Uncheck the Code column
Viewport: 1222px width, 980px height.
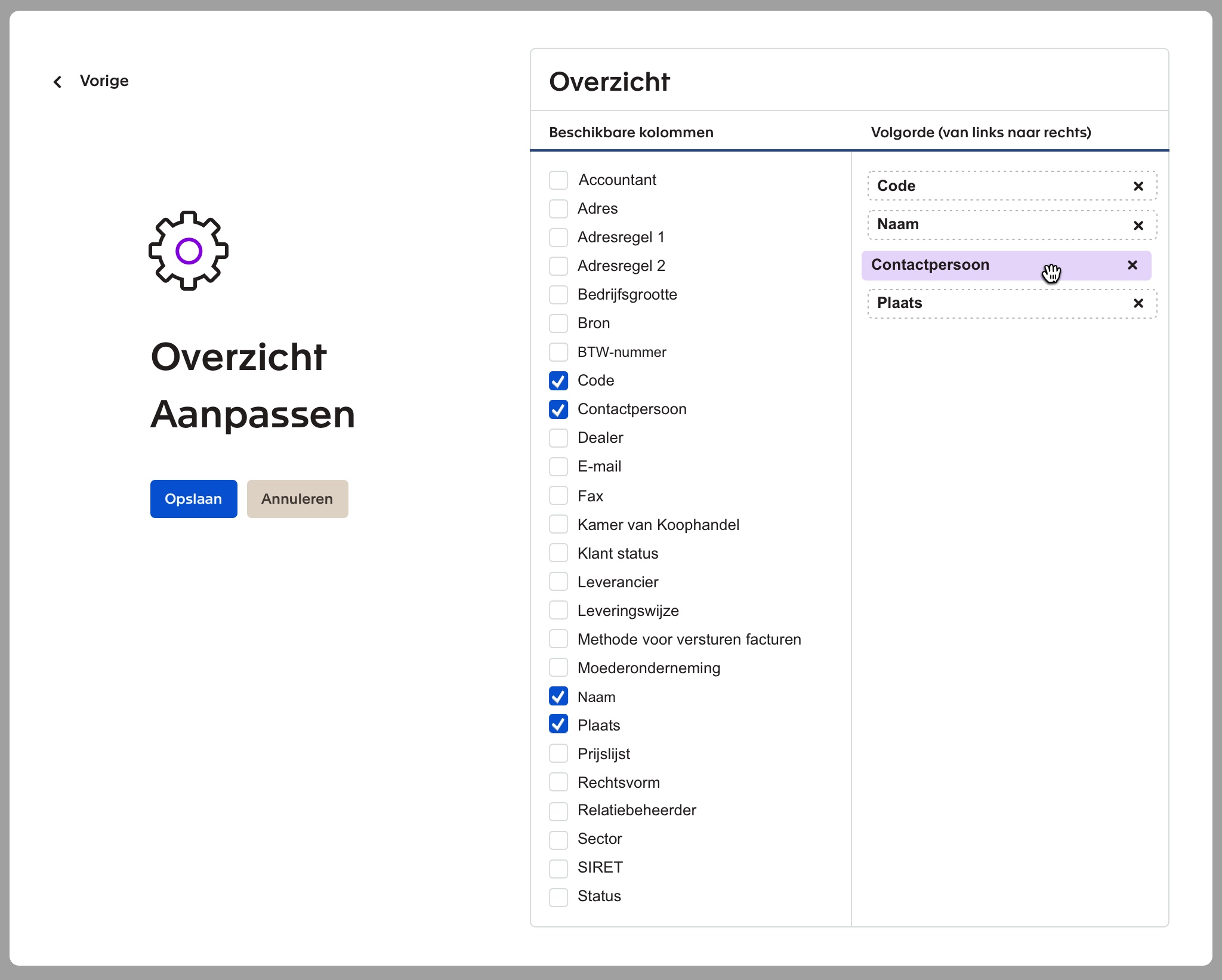tap(558, 380)
